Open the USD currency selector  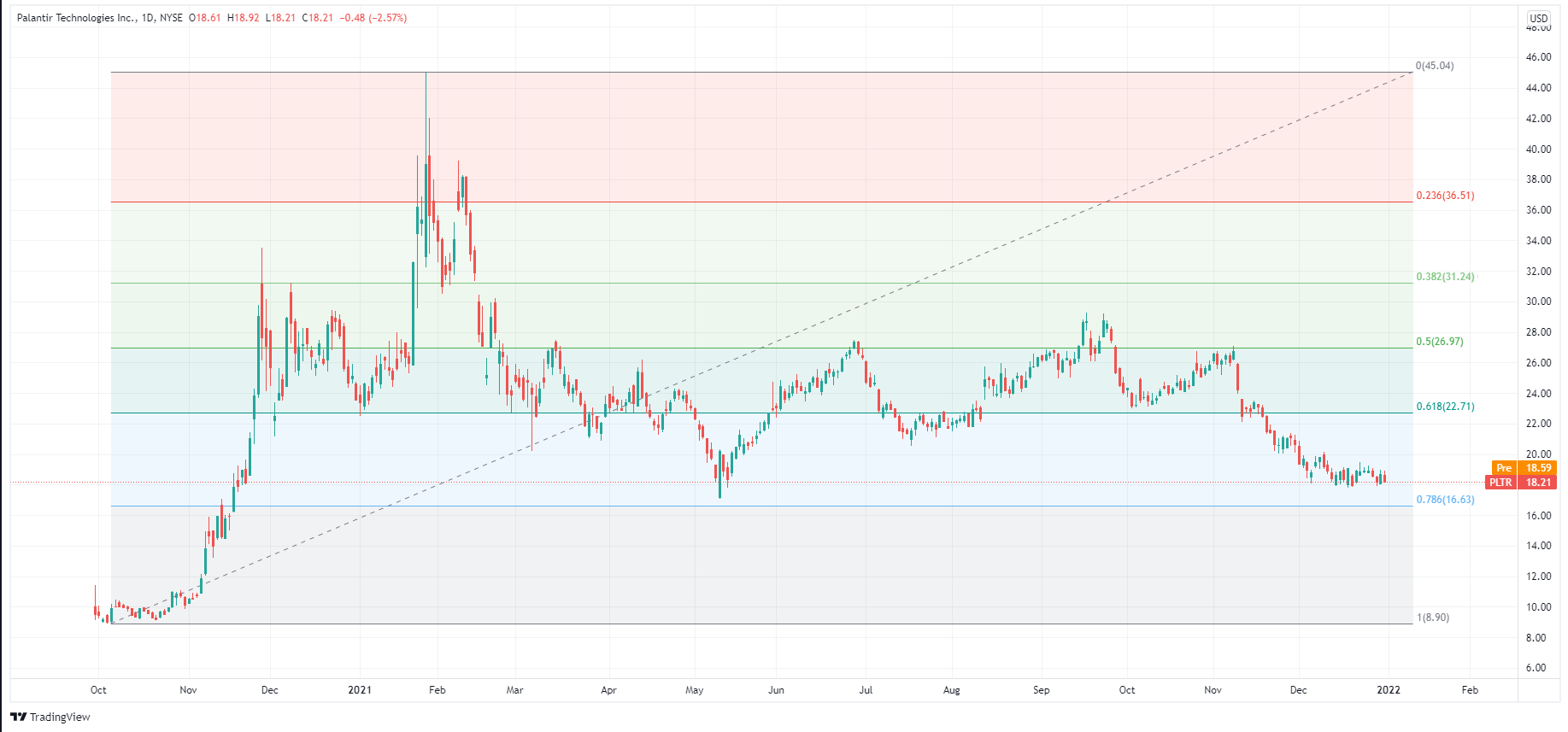(x=1538, y=18)
